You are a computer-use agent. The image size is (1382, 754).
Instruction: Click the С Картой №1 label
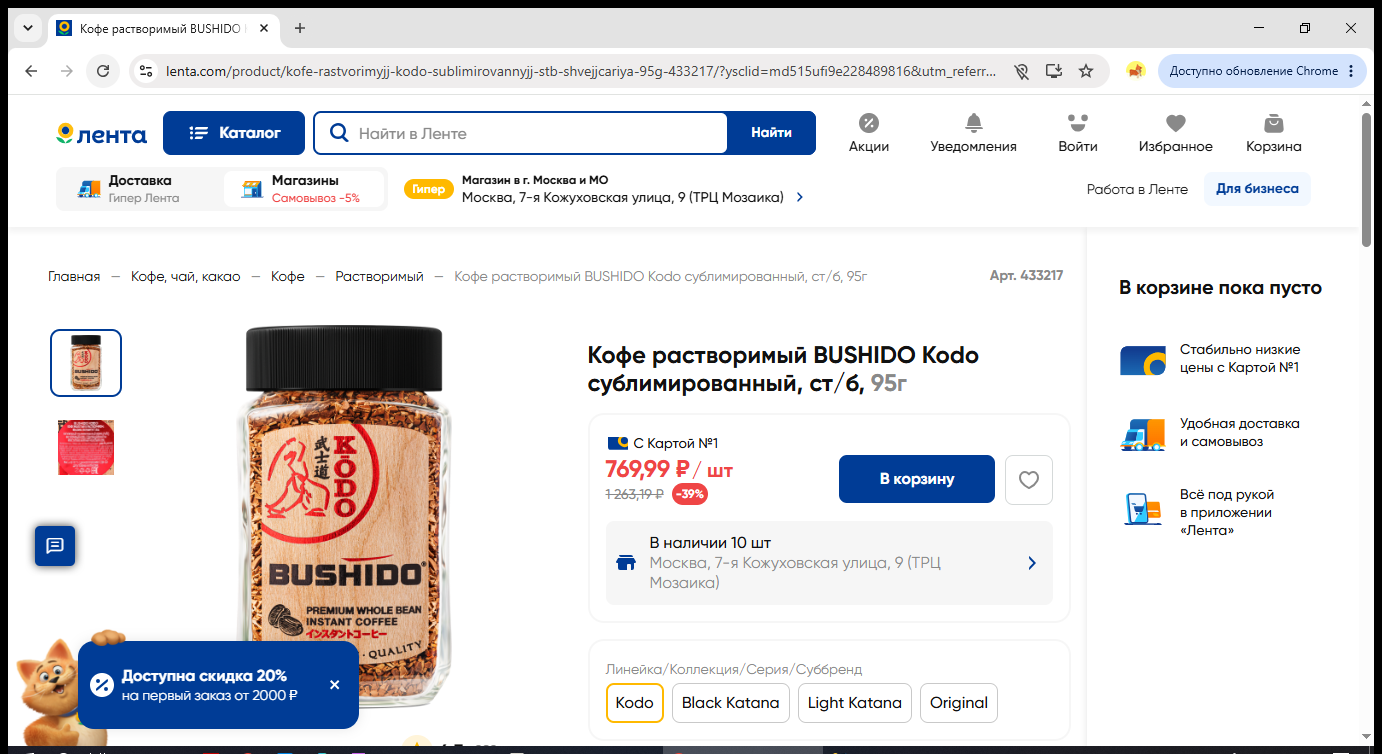663,443
